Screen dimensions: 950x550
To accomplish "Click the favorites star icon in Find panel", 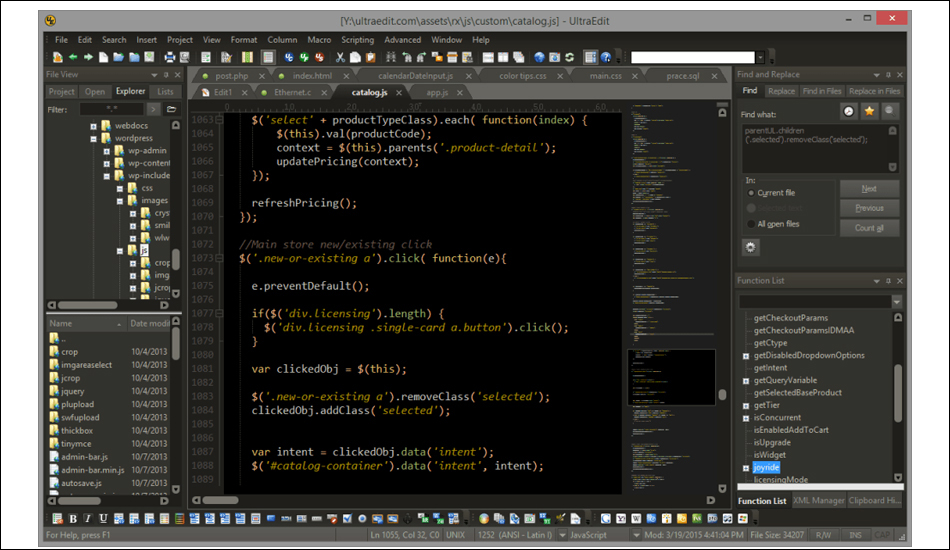I will point(869,111).
